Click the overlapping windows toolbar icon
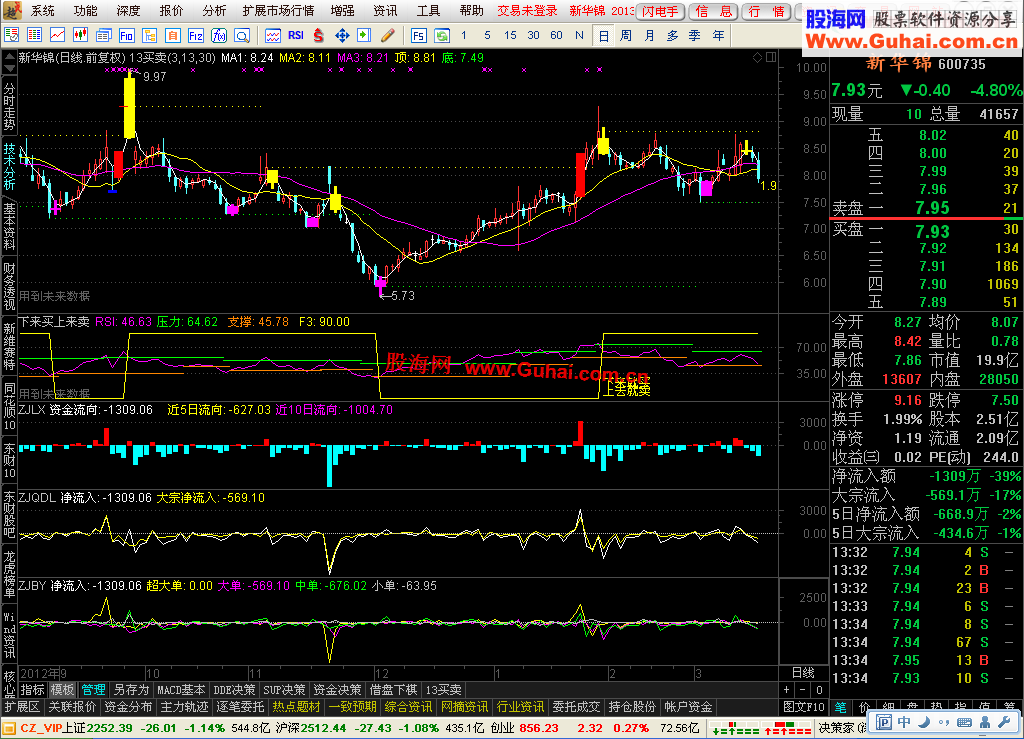 click(x=103, y=35)
